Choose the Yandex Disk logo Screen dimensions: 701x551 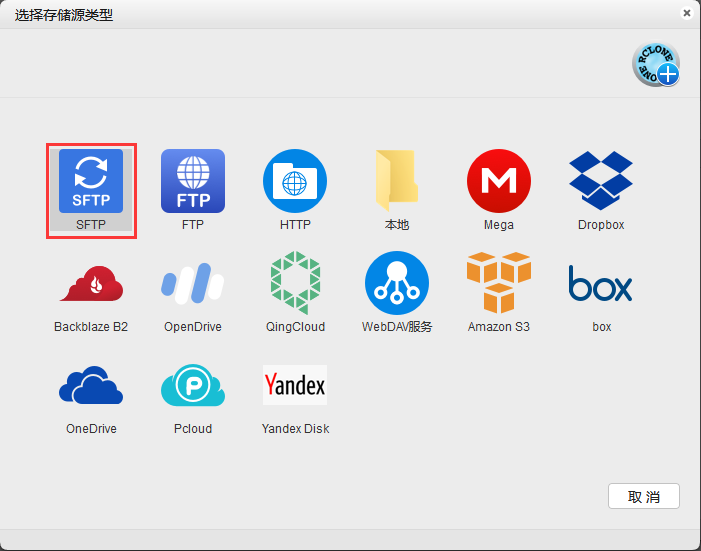click(295, 385)
